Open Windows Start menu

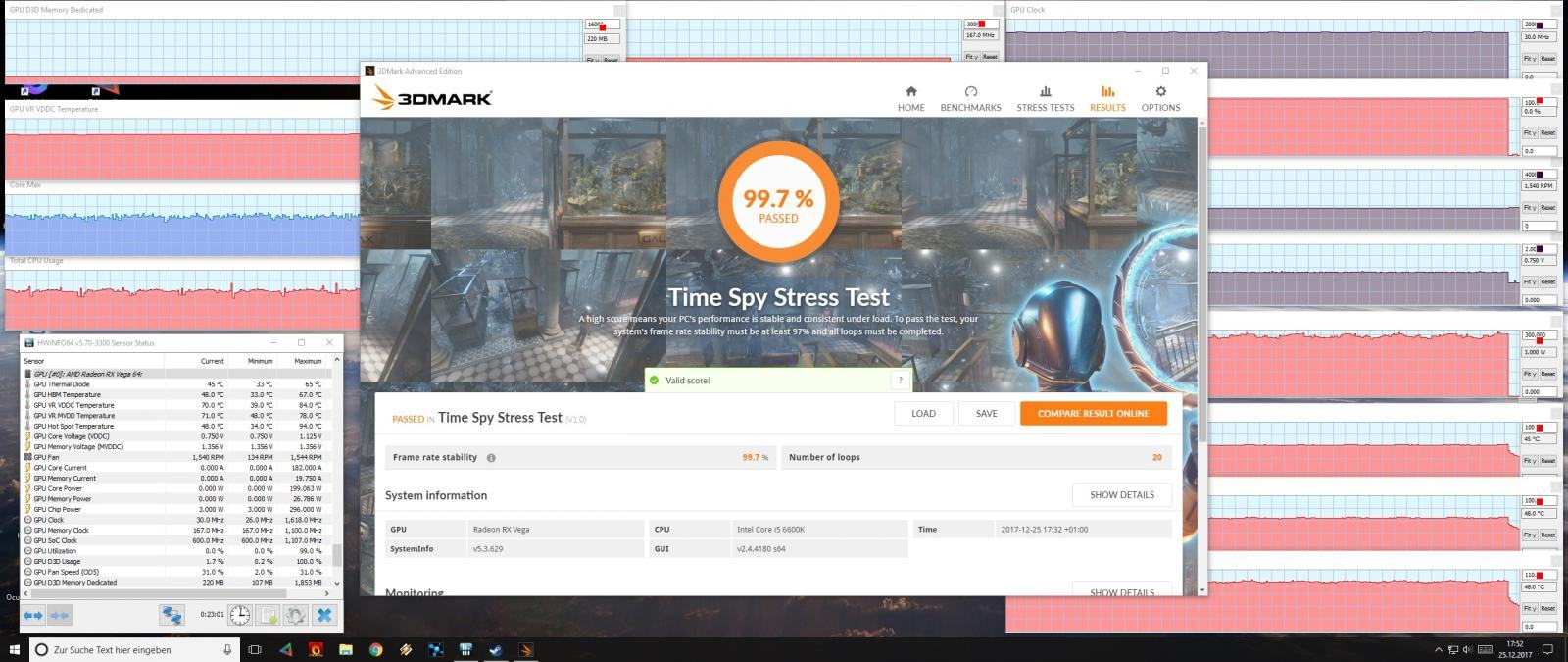14,649
